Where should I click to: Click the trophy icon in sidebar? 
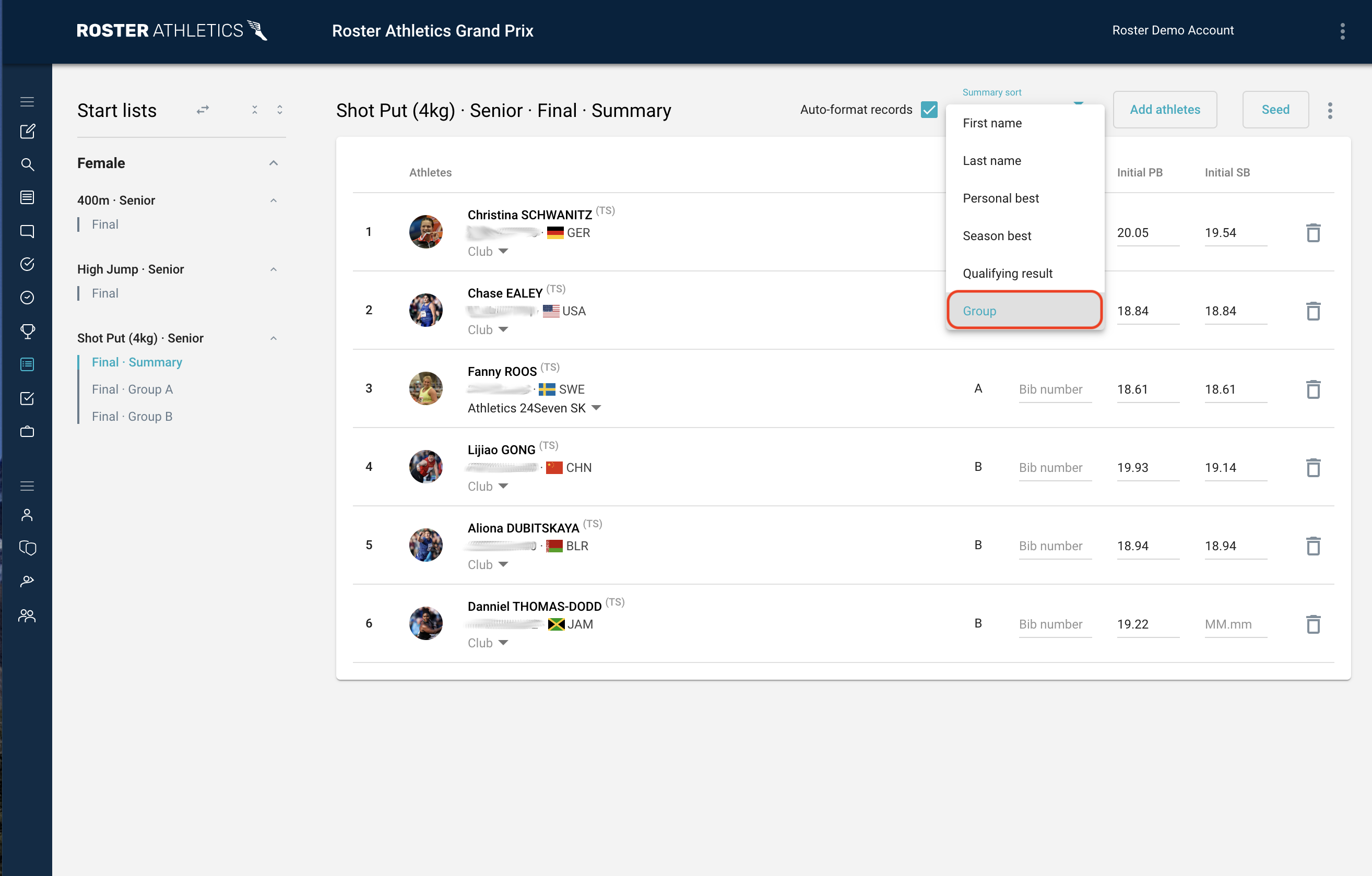pyautogui.click(x=27, y=331)
